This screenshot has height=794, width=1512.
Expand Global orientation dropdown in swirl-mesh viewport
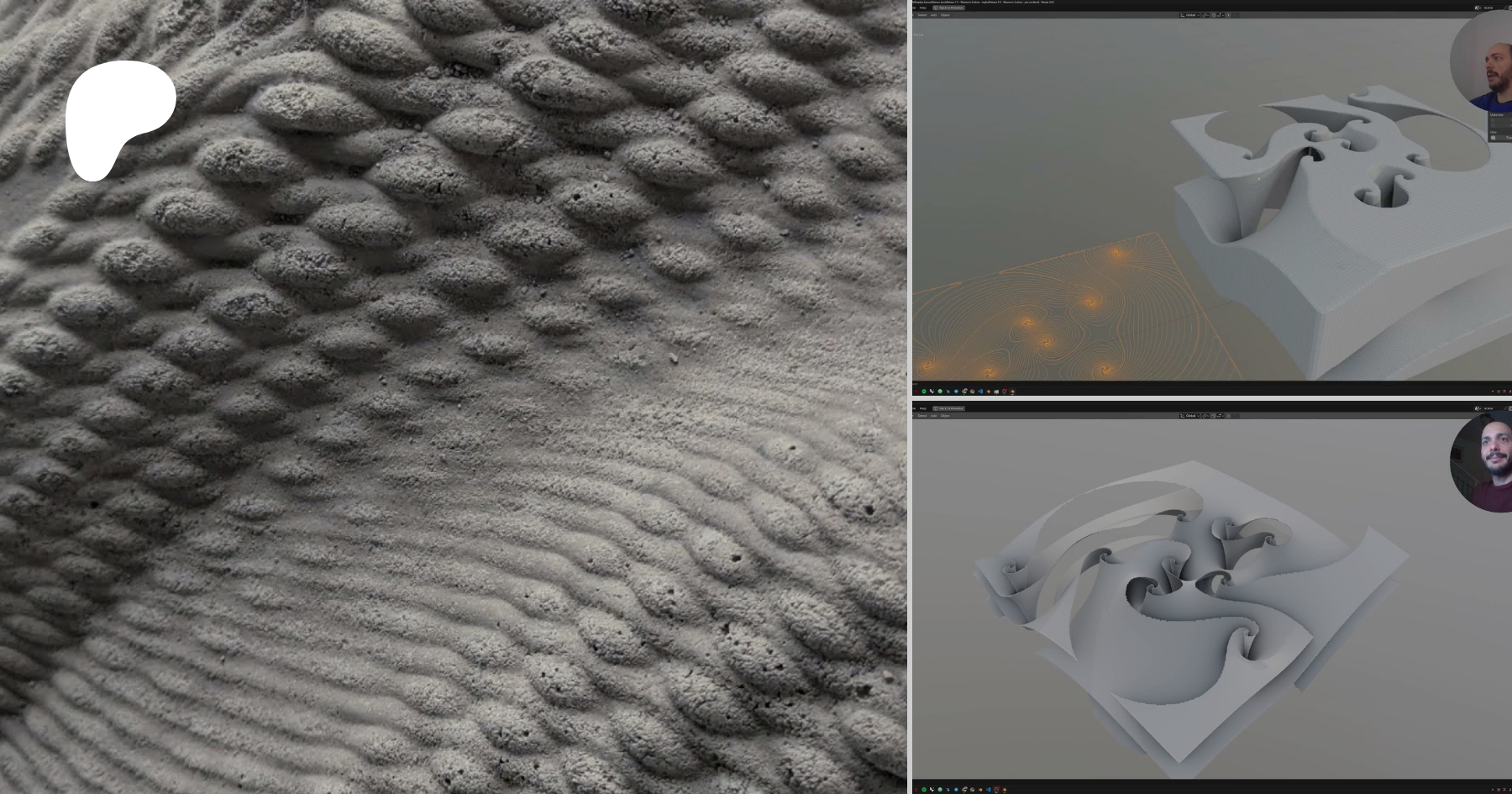(x=1189, y=416)
